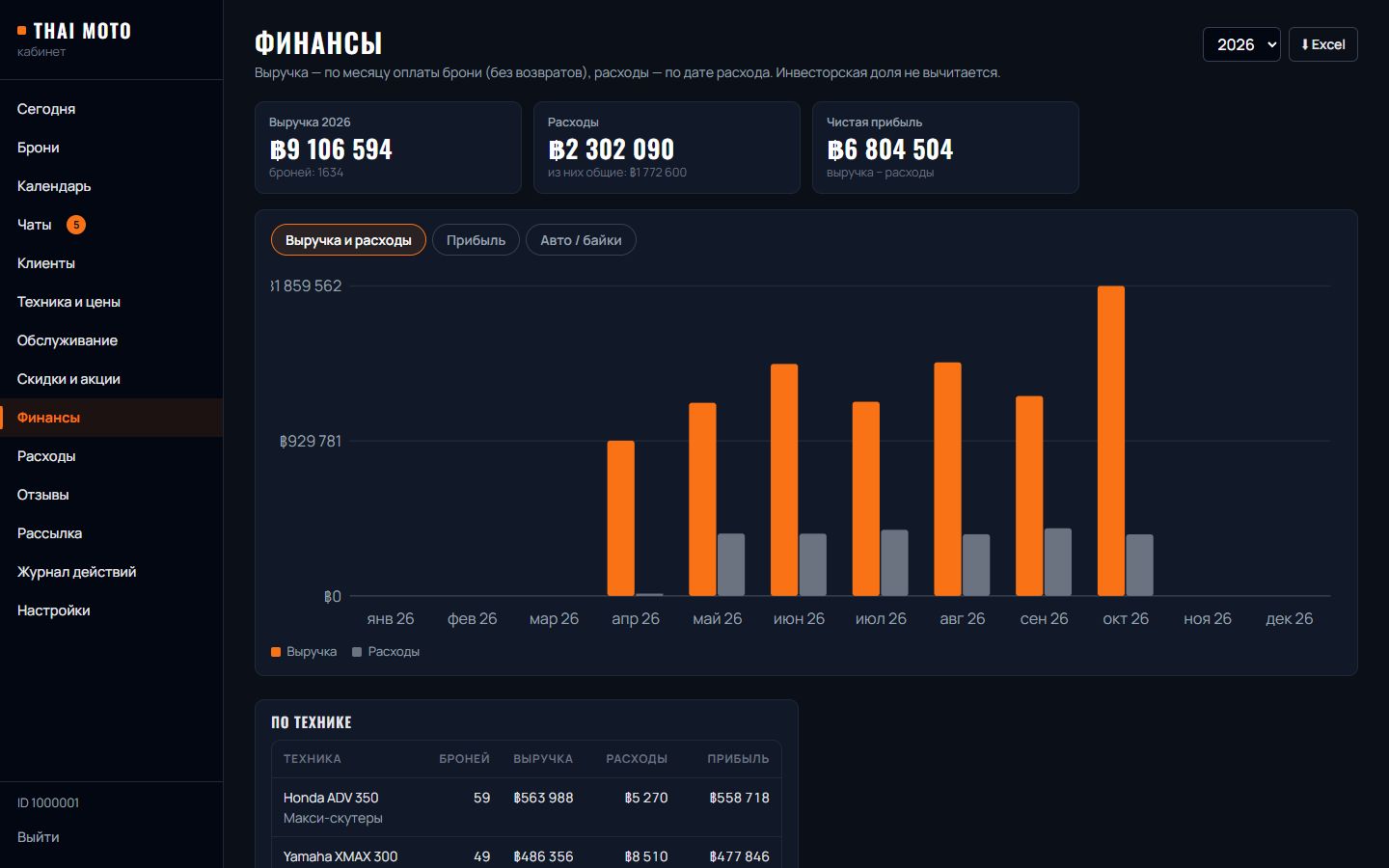Go to Обслуживание section
The image size is (1389, 868).
(111, 340)
